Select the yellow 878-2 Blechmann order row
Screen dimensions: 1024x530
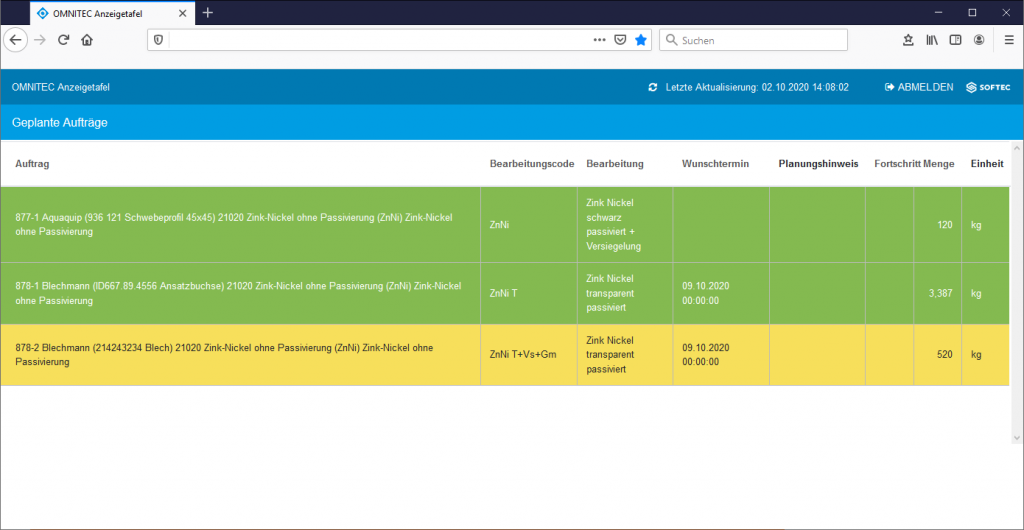point(240,354)
